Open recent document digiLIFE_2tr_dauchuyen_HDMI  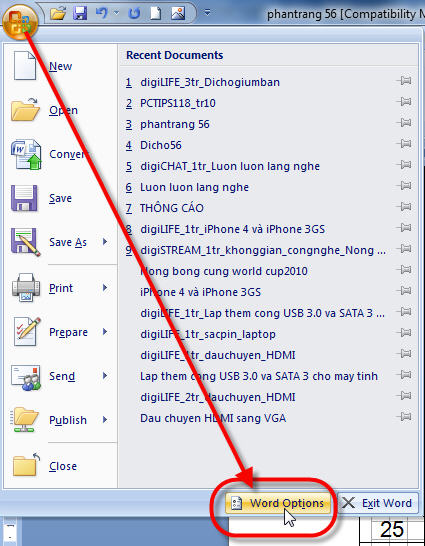tap(218, 397)
